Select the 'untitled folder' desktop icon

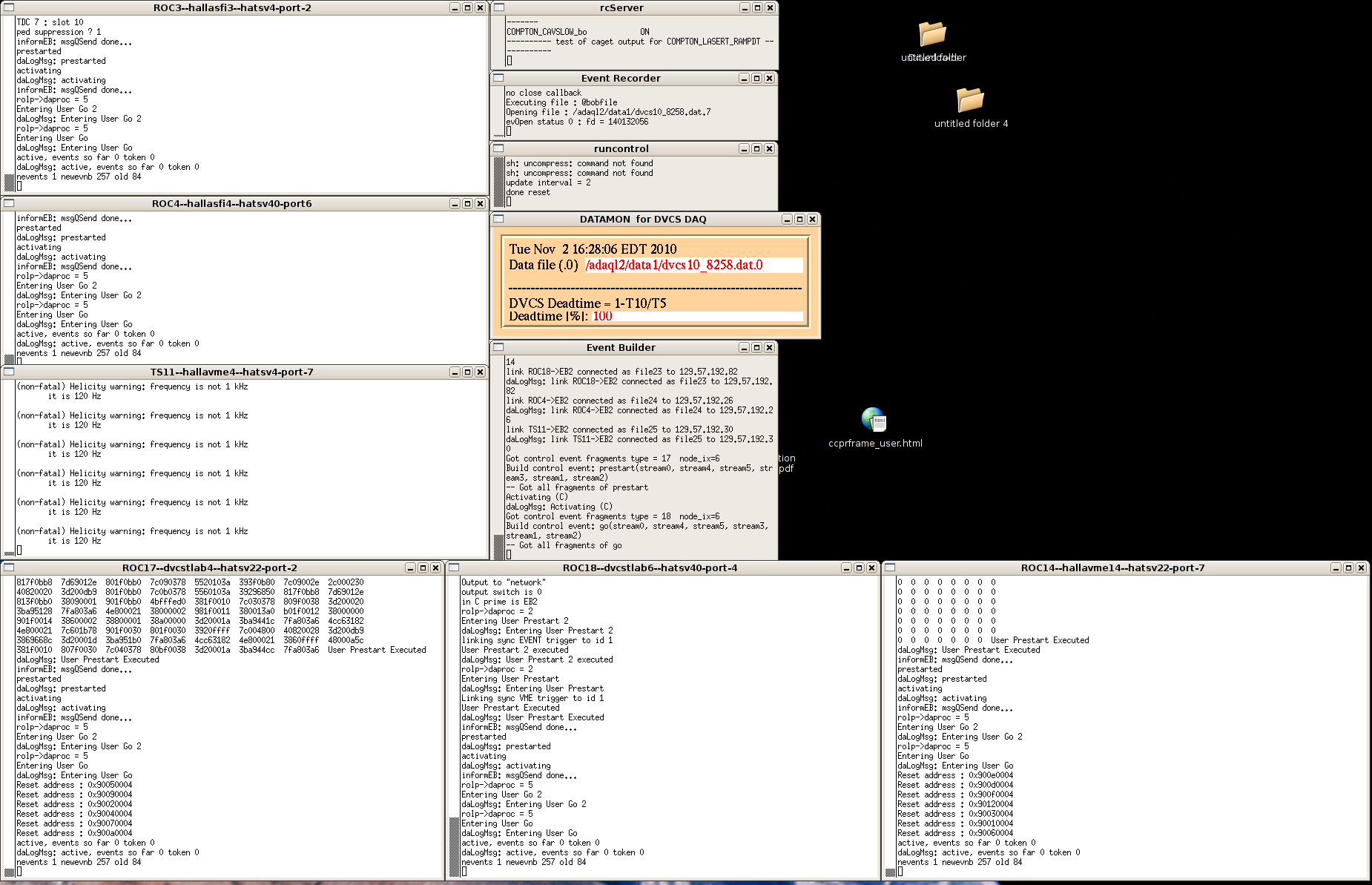pos(933,42)
